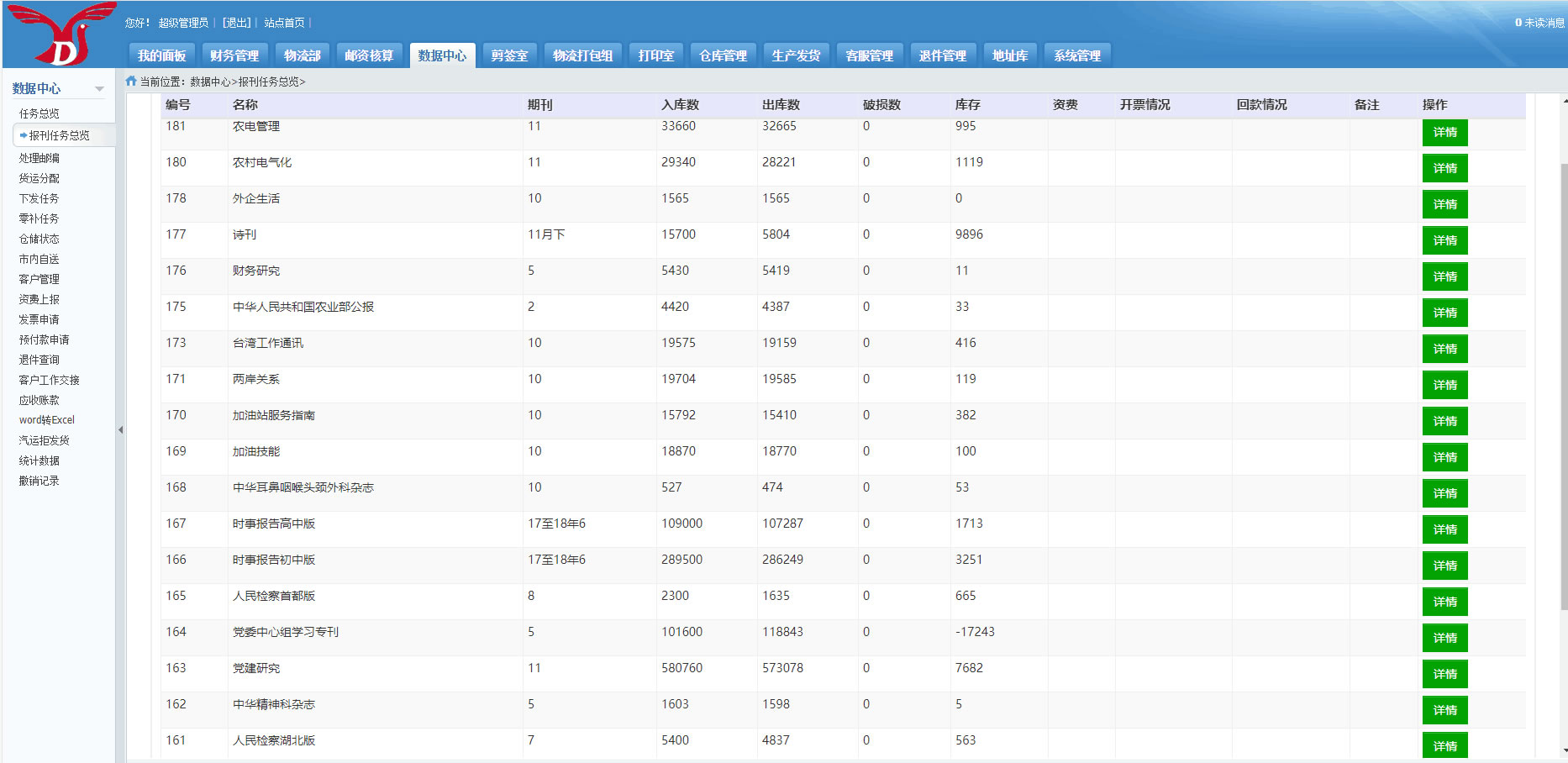Click the red swan logo
This screenshot has height=763, width=1568.
pos(61,34)
